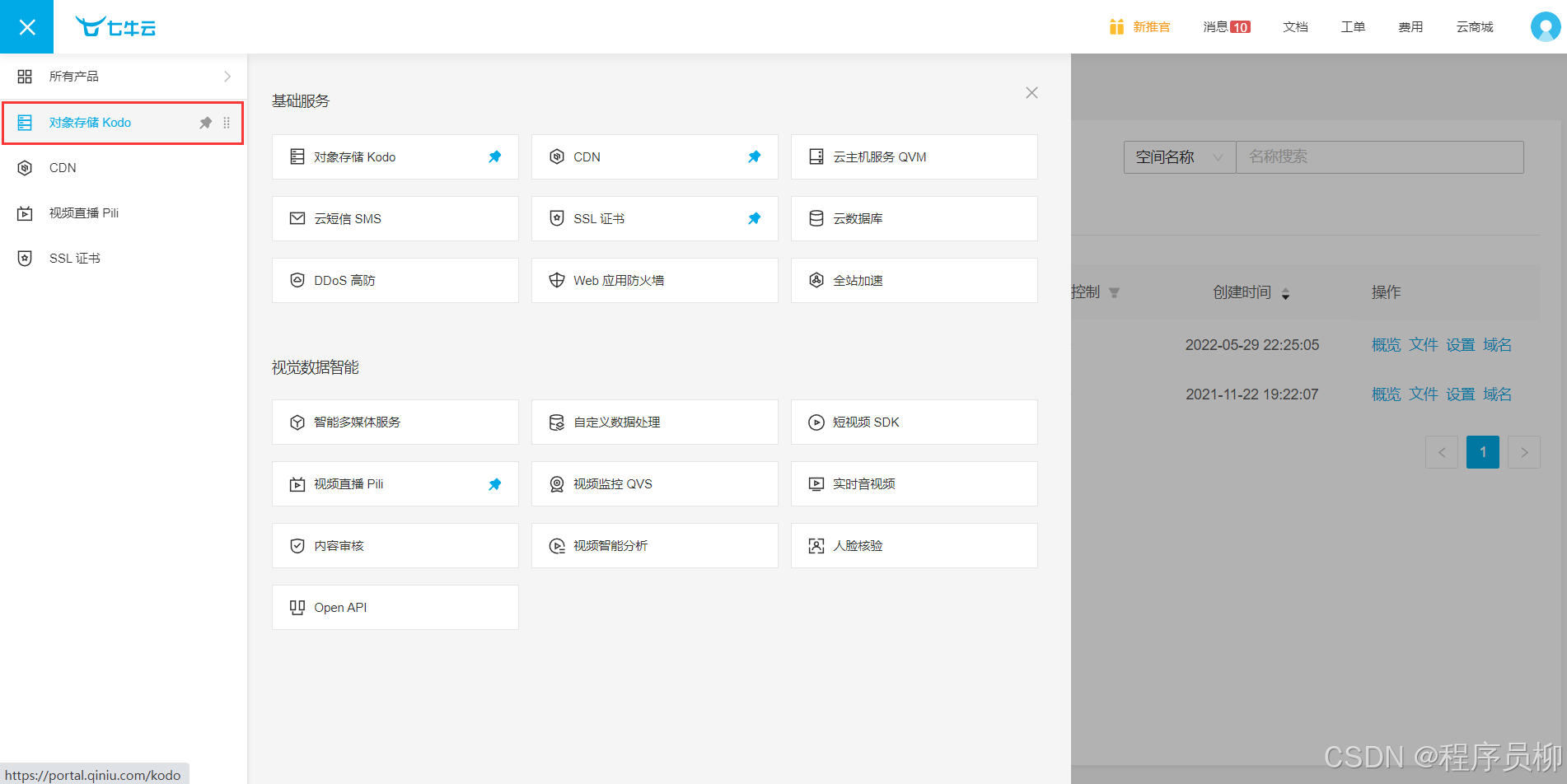This screenshot has height=784, width=1567.
Task: Toggle pin on 对象存储 Kodo card
Action: (x=495, y=156)
